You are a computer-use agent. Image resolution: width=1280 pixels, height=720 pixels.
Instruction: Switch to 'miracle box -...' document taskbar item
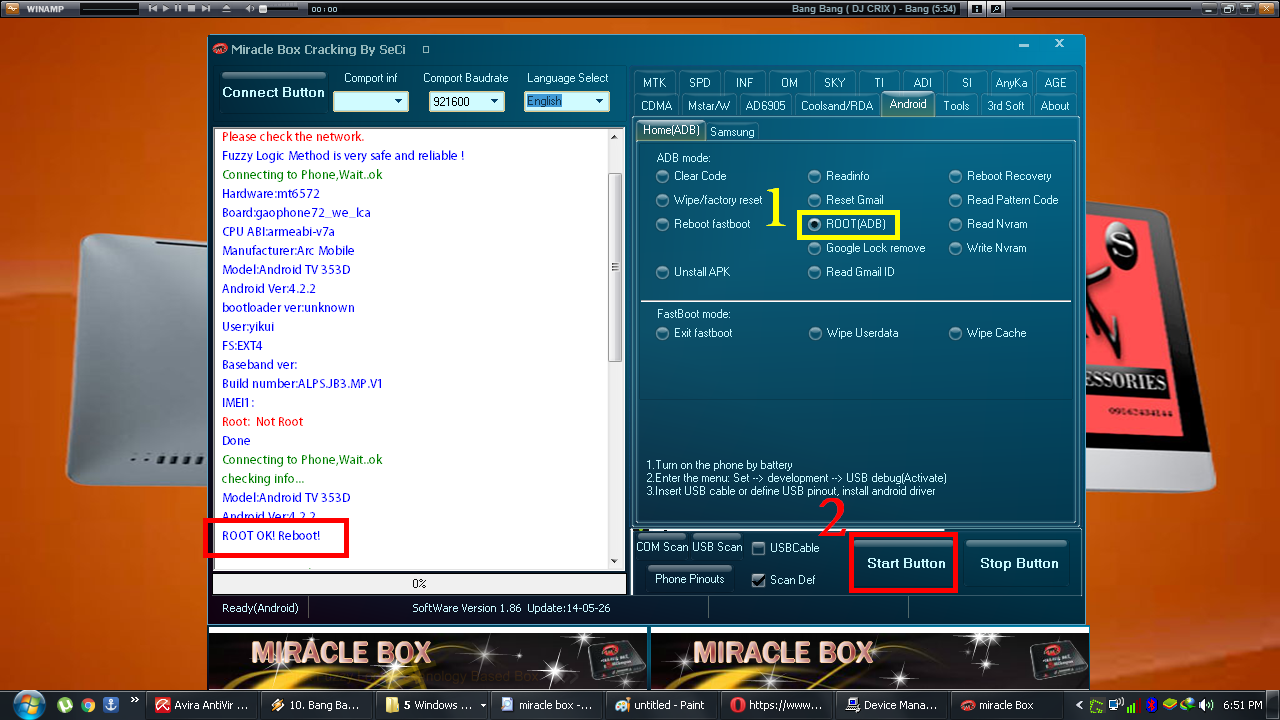(x=548, y=705)
